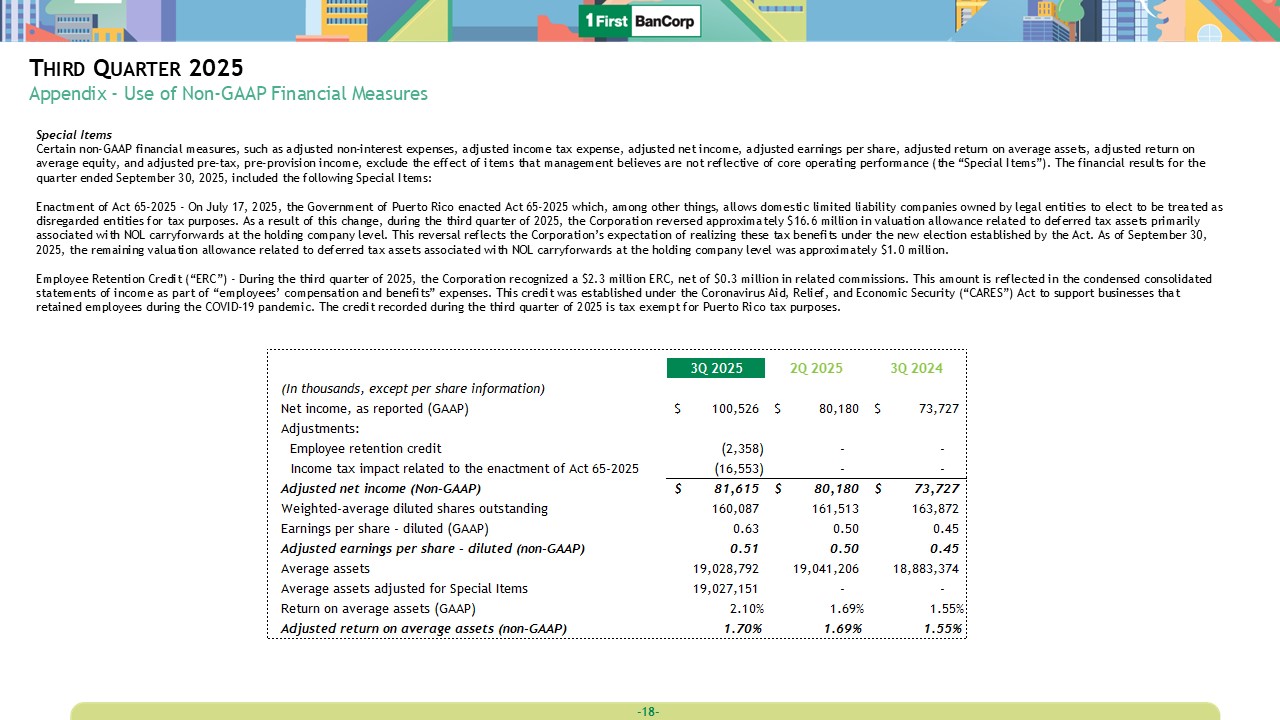The image size is (1280, 720).
Task: Click the Adjusted net income (Non-GAAP) label
Action: click(x=381, y=488)
